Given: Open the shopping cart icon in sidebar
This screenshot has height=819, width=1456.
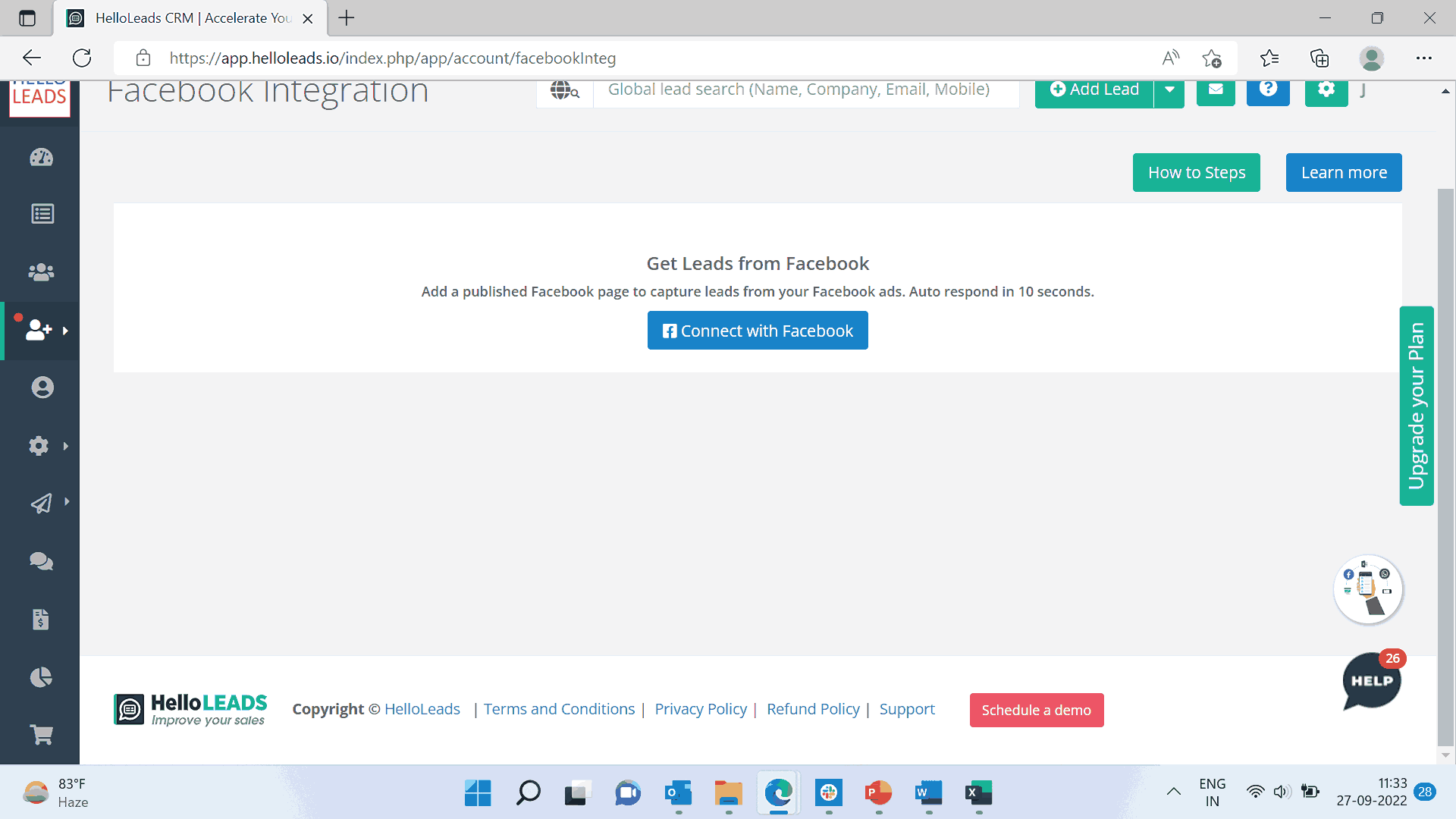Looking at the screenshot, I should click(41, 735).
